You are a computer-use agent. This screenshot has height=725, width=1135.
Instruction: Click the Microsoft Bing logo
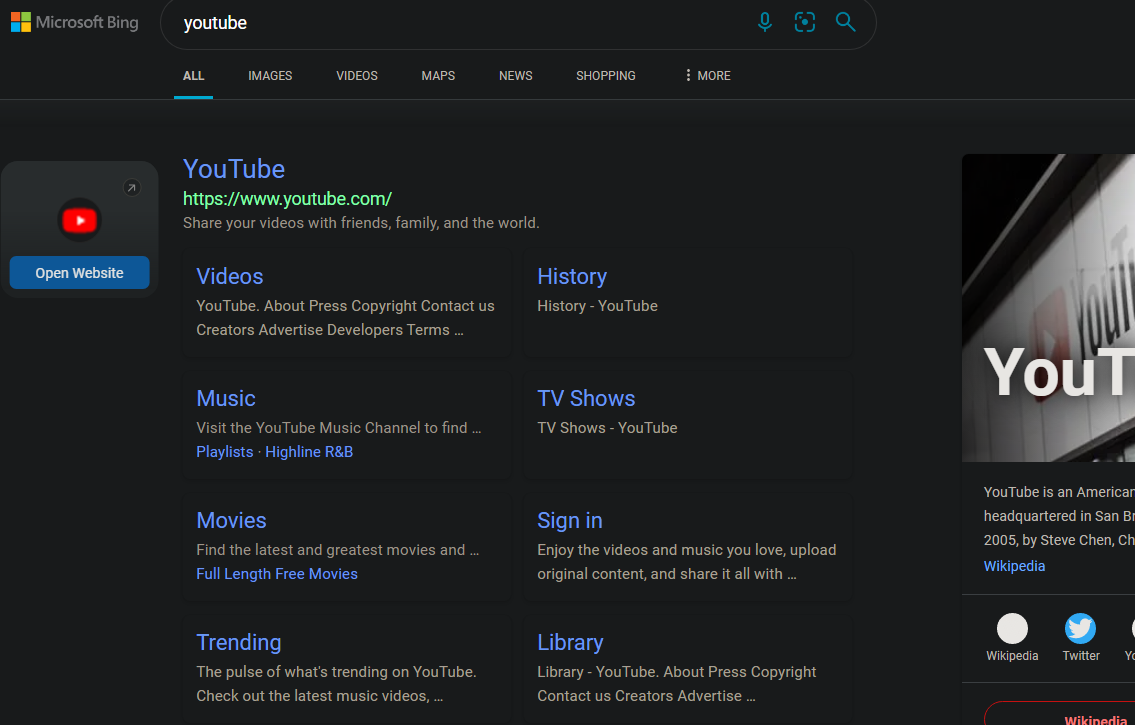(75, 22)
